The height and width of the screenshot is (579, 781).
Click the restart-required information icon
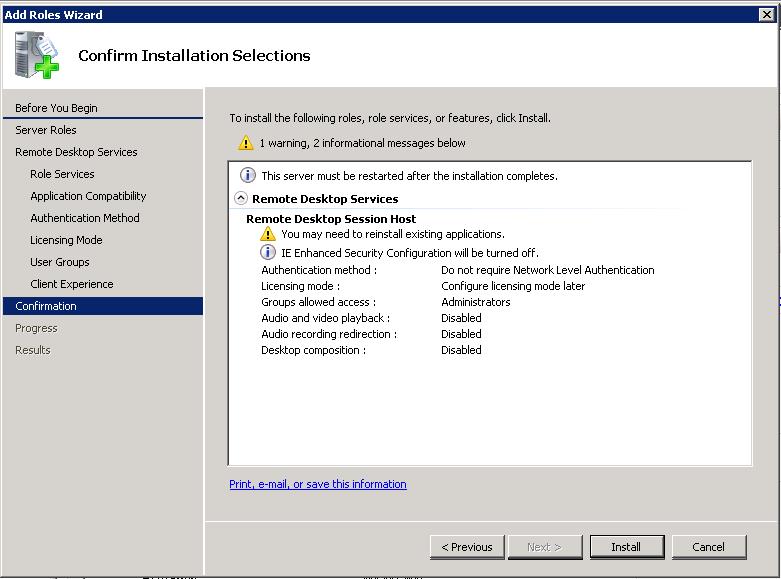click(248, 175)
